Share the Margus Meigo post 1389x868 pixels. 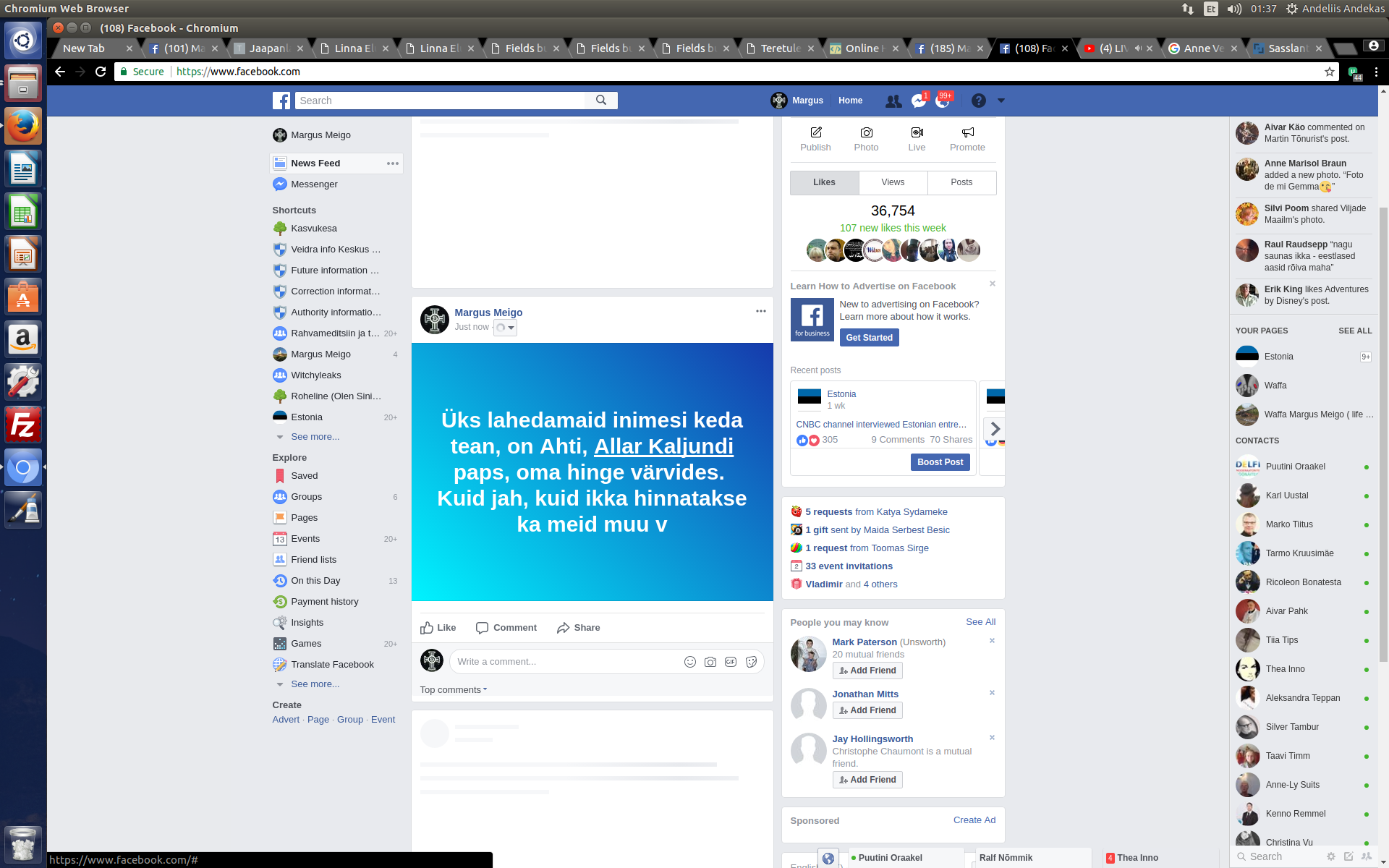pos(578,628)
